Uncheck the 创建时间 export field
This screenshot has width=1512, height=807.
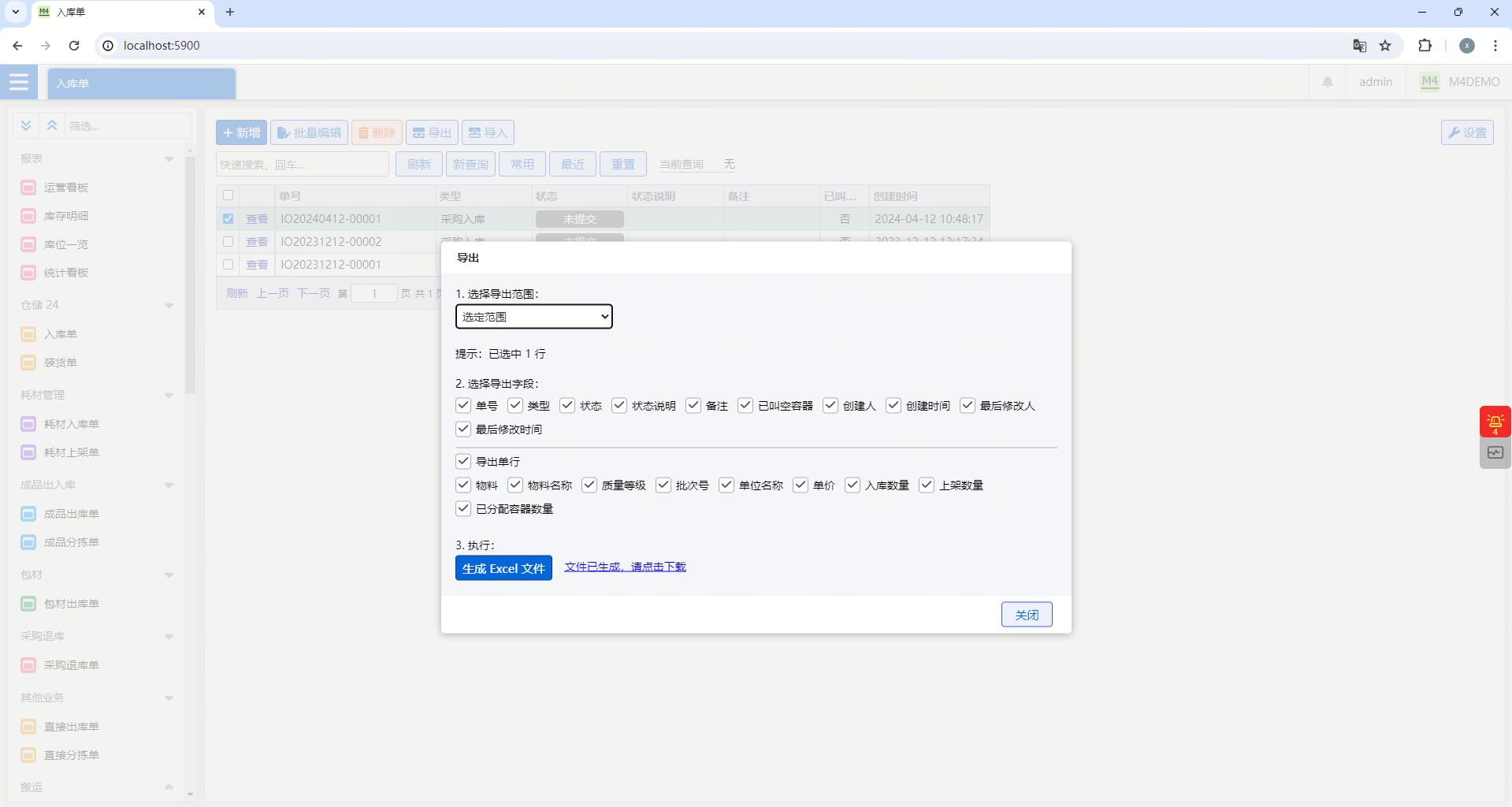(x=893, y=405)
